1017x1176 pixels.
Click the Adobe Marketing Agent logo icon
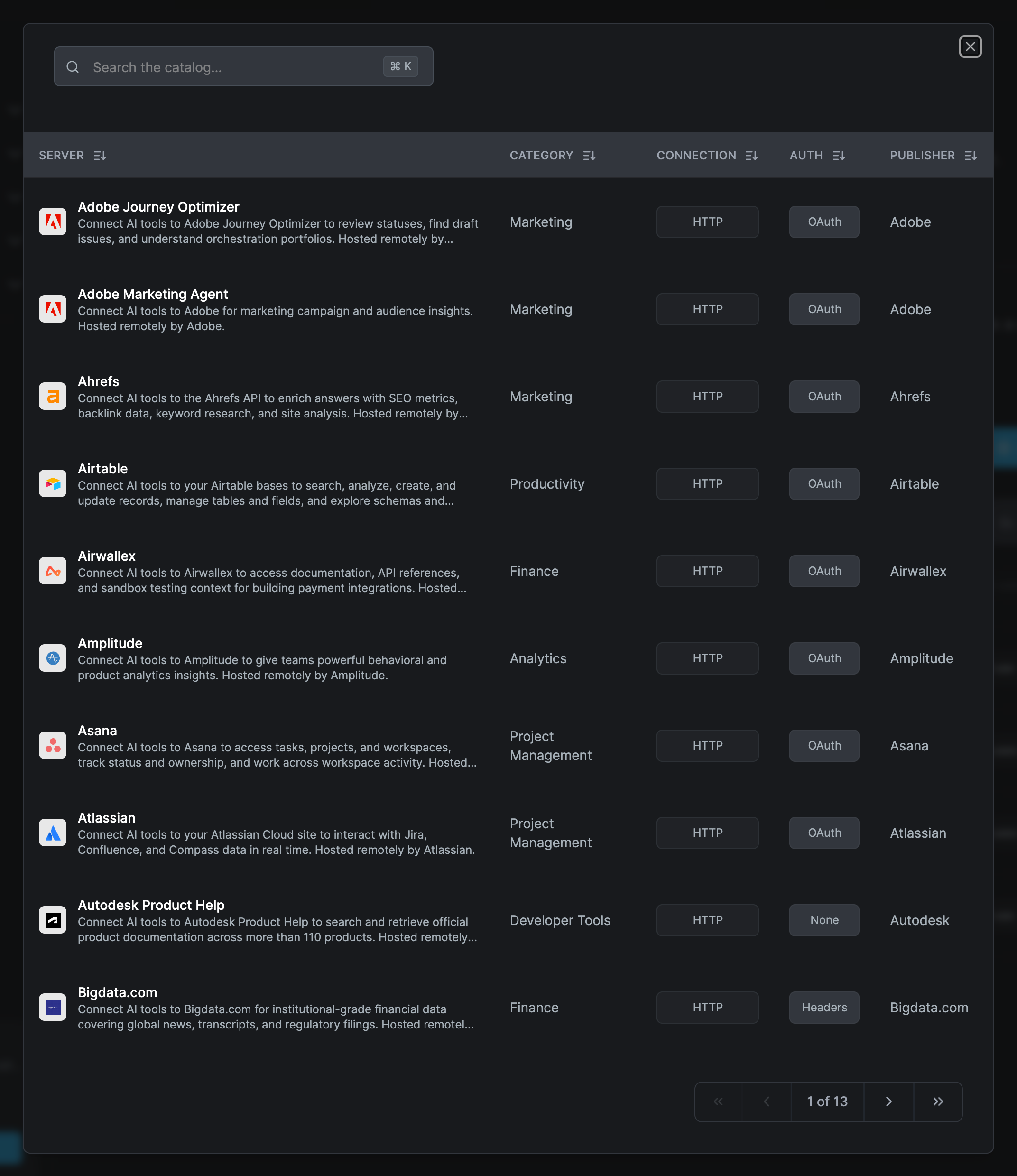click(53, 309)
